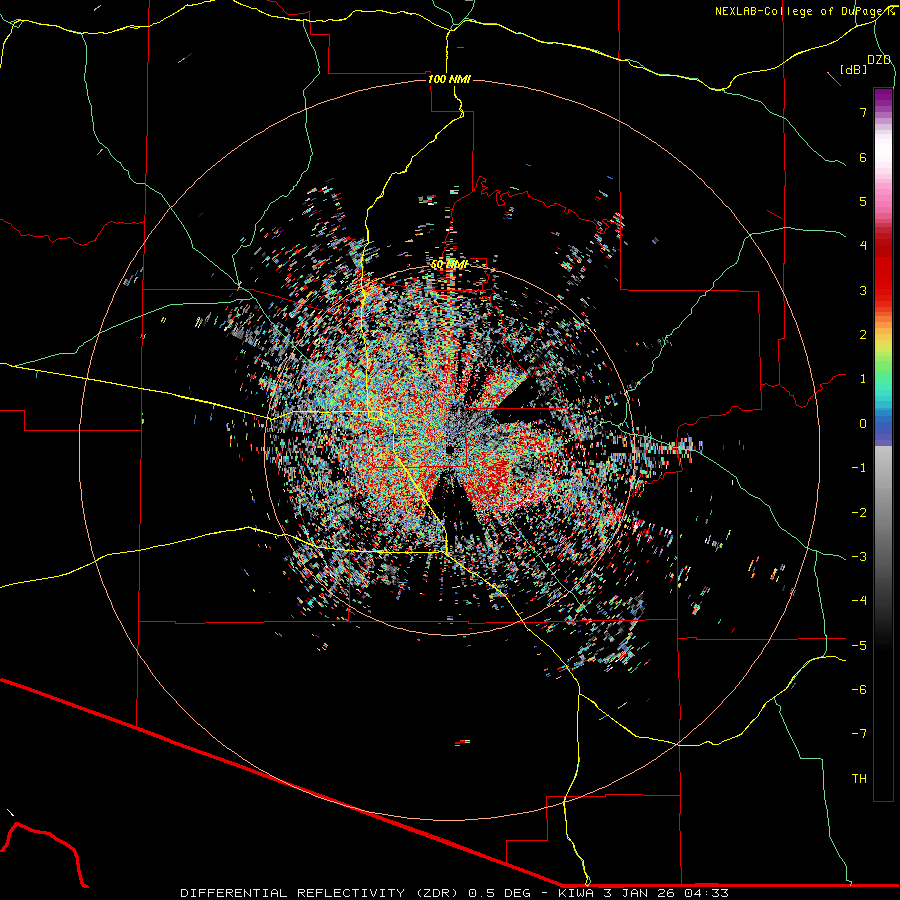Click the 4 value on the dB scale
The width and height of the screenshot is (900, 900).
(863, 246)
